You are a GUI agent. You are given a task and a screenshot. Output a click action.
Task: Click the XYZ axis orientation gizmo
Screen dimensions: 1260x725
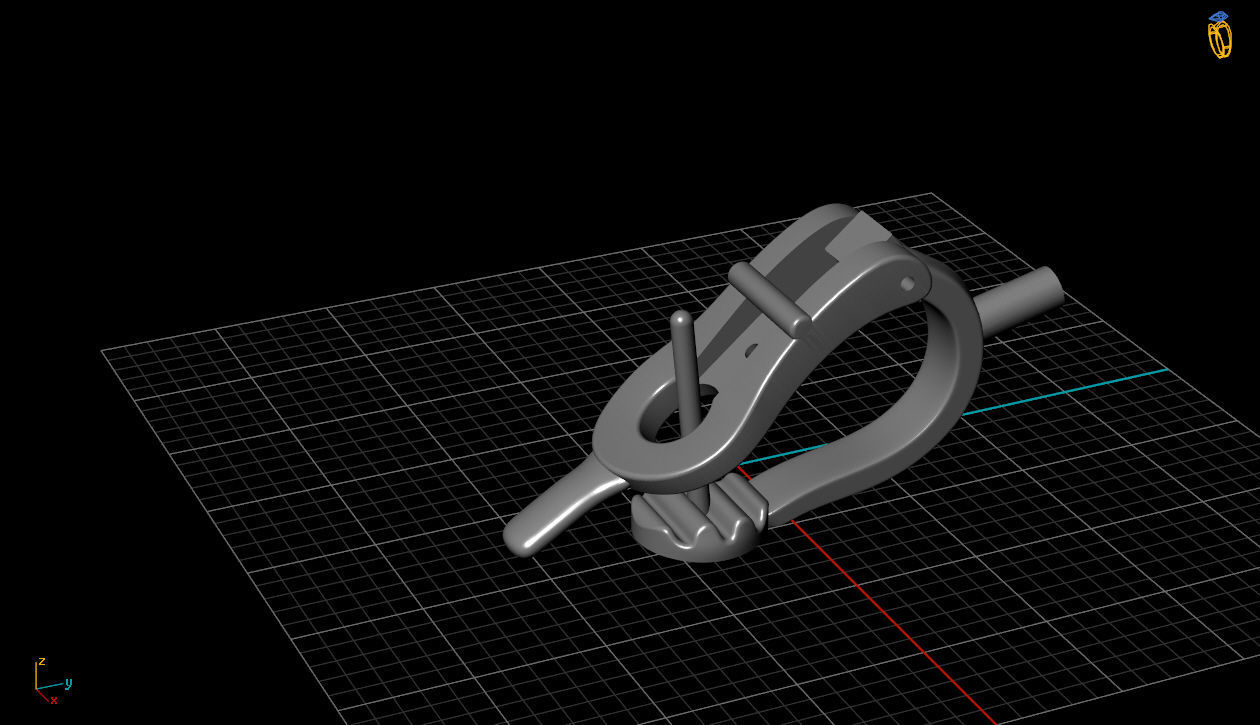[x=52, y=681]
